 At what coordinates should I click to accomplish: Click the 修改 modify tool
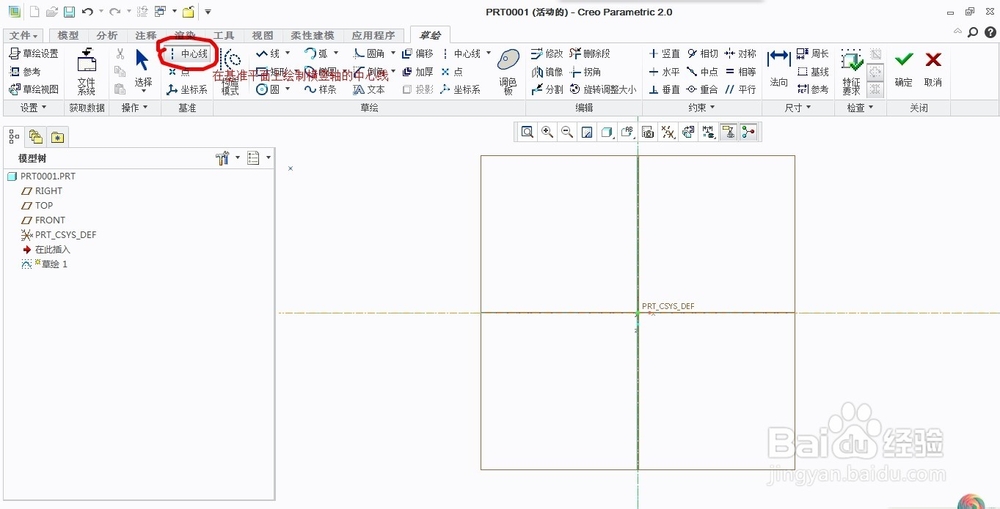tap(547, 54)
